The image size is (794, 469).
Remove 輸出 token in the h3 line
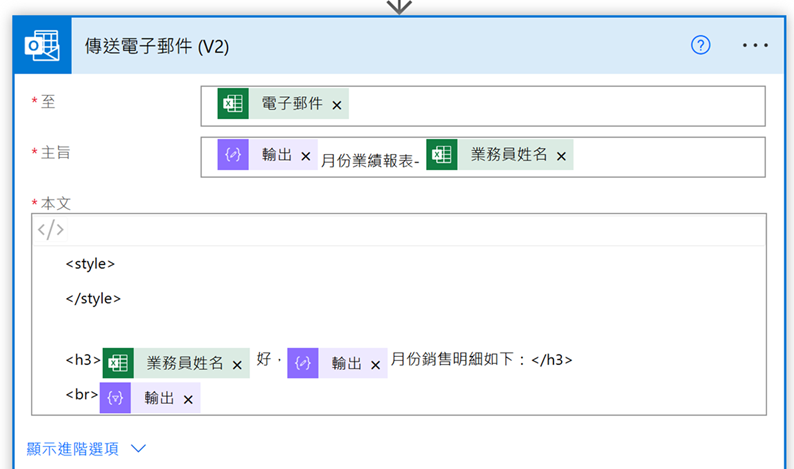375,364
